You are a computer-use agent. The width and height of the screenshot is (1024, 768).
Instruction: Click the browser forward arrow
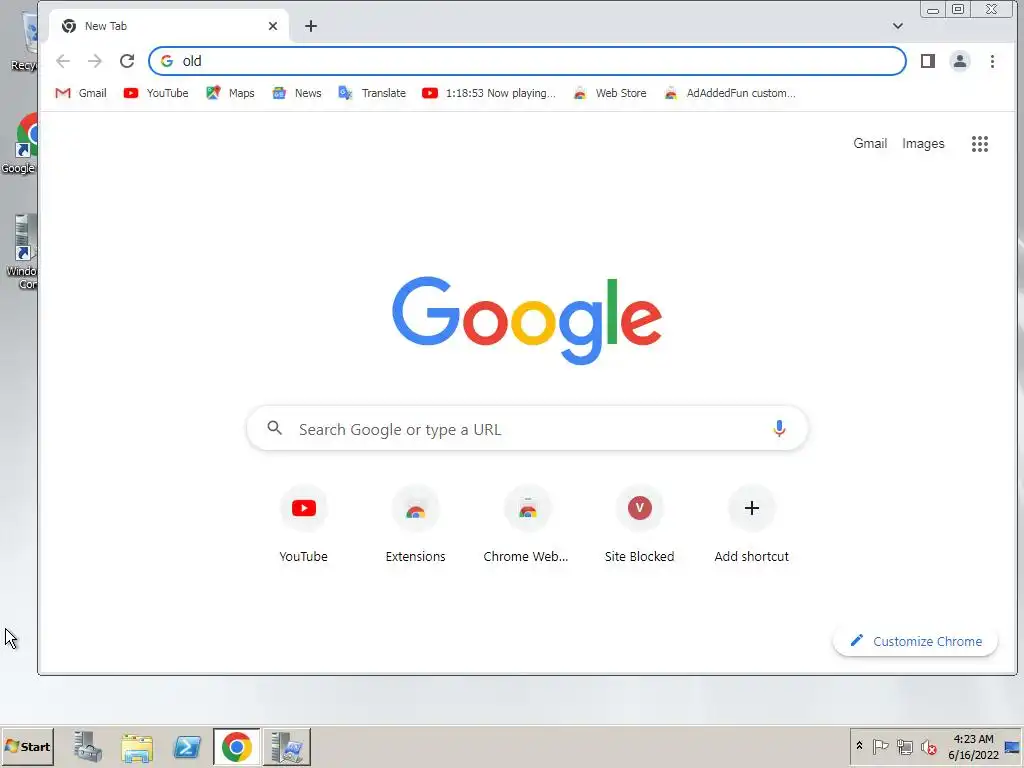pos(95,61)
